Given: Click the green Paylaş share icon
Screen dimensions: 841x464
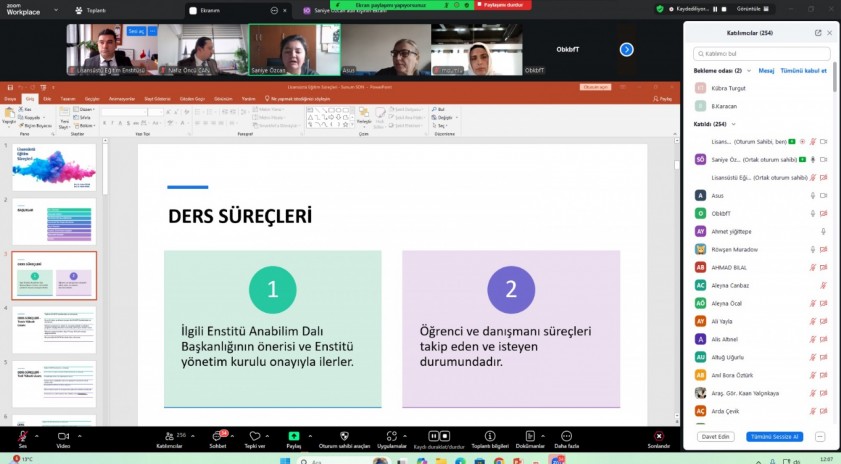Looking at the screenshot, I should (x=294, y=437).
